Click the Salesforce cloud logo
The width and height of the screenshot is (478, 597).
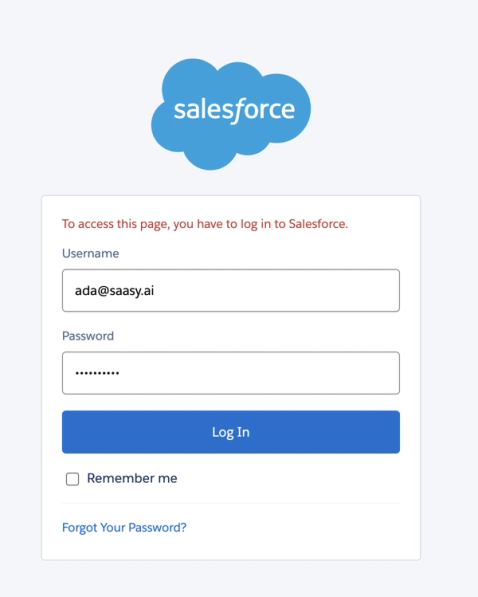point(231,114)
